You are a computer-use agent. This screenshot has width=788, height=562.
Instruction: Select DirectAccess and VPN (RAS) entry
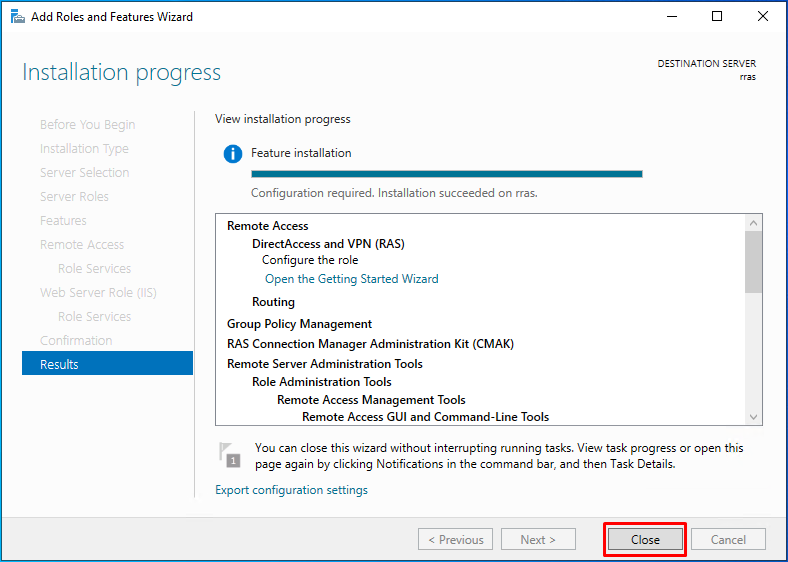click(x=328, y=244)
